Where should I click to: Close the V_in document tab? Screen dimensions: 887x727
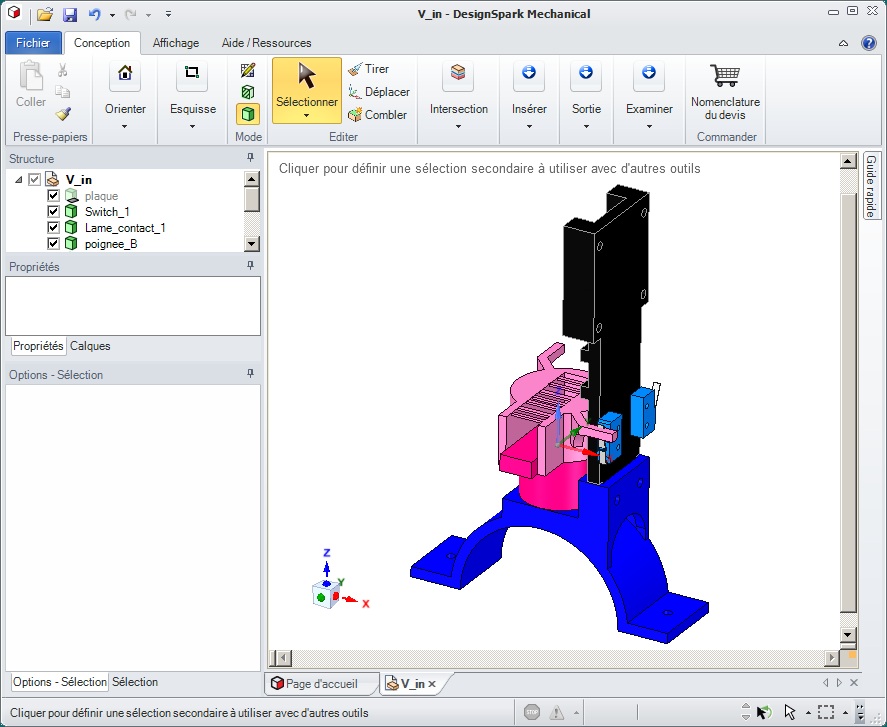pos(432,684)
